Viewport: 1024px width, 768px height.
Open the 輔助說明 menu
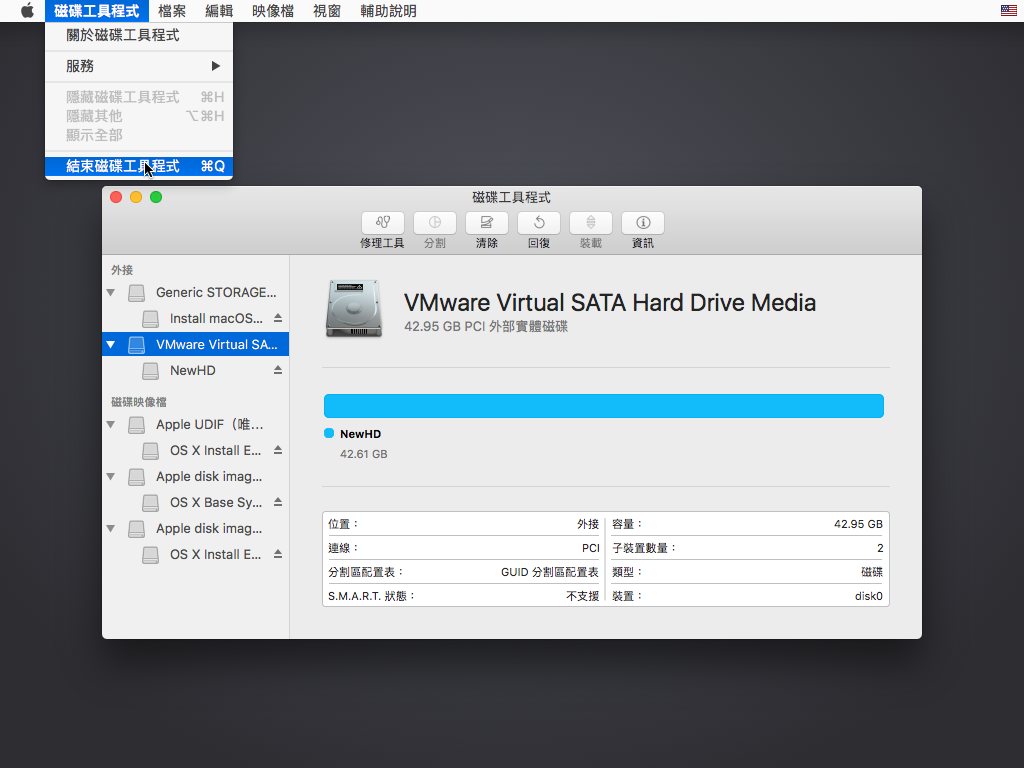pyautogui.click(x=388, y=11)
